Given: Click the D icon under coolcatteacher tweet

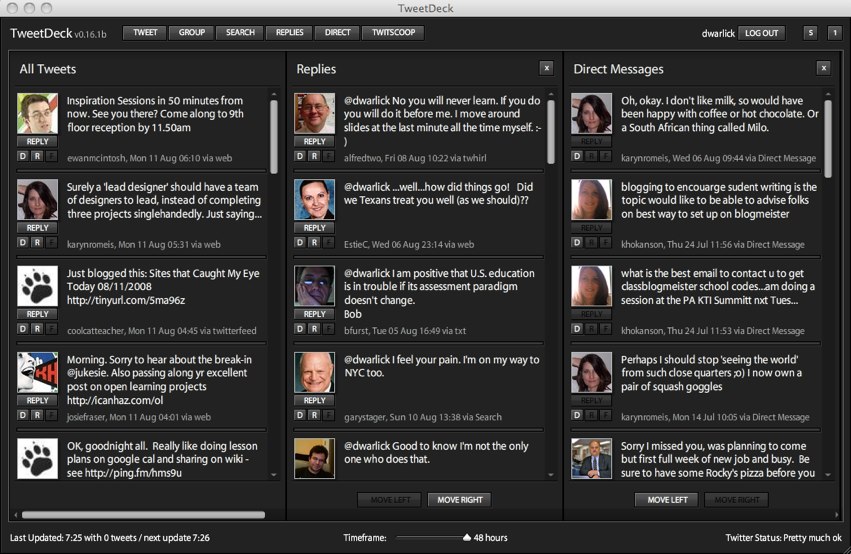Looking at the screenshot, I should (x=23, y=329).
